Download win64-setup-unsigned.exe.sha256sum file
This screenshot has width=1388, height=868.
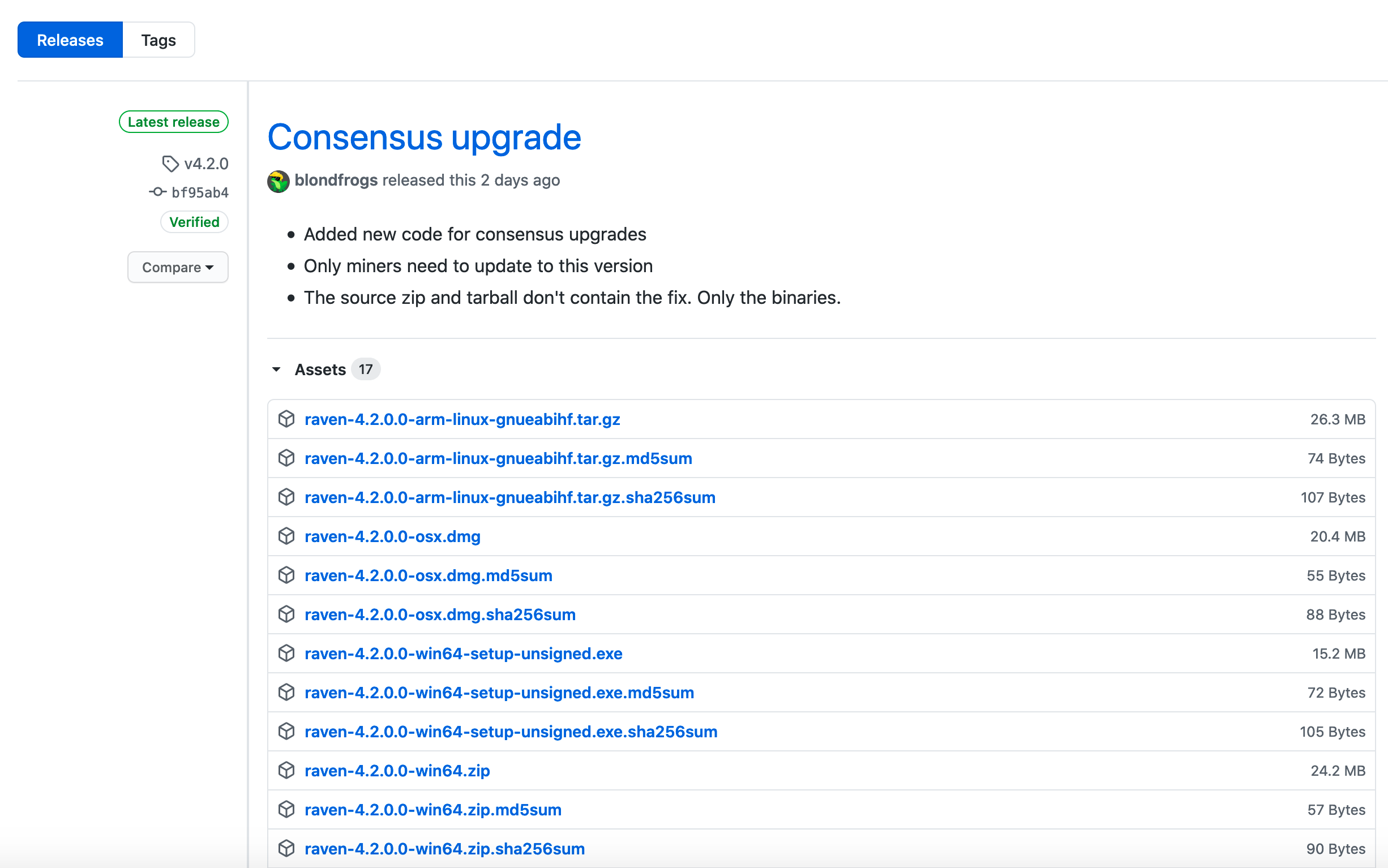511,732
